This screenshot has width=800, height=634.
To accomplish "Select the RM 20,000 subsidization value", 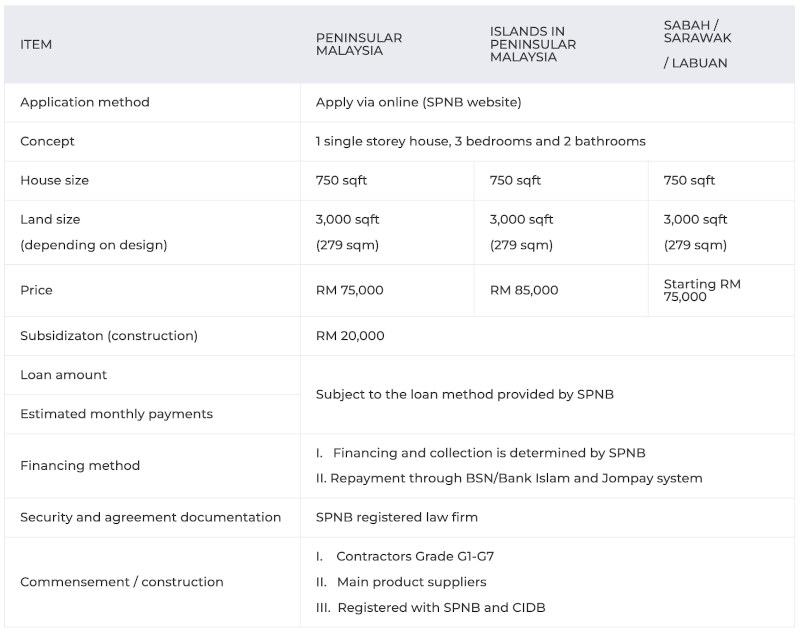I will coord(350,336).
